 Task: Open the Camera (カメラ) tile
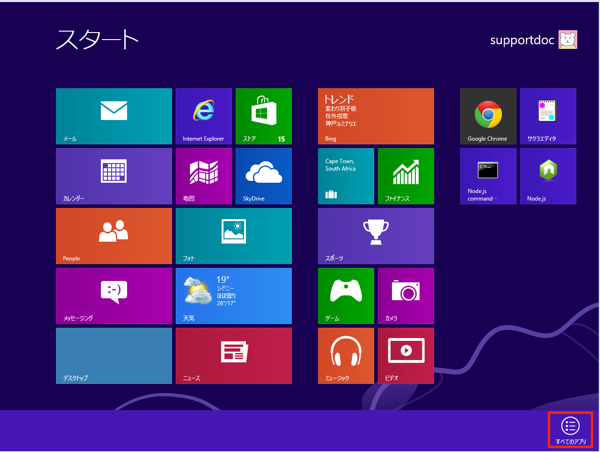click(406, 296)
